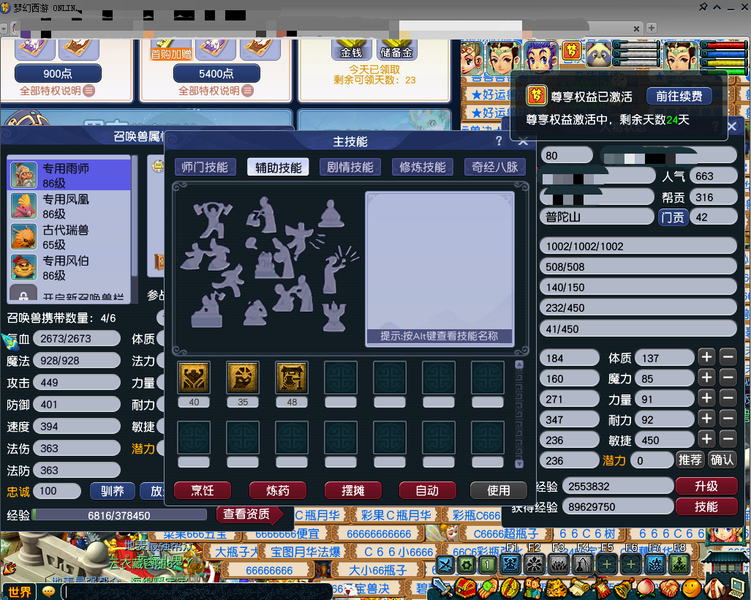Select summon 古代瑞兽 65级

[70, 237]
